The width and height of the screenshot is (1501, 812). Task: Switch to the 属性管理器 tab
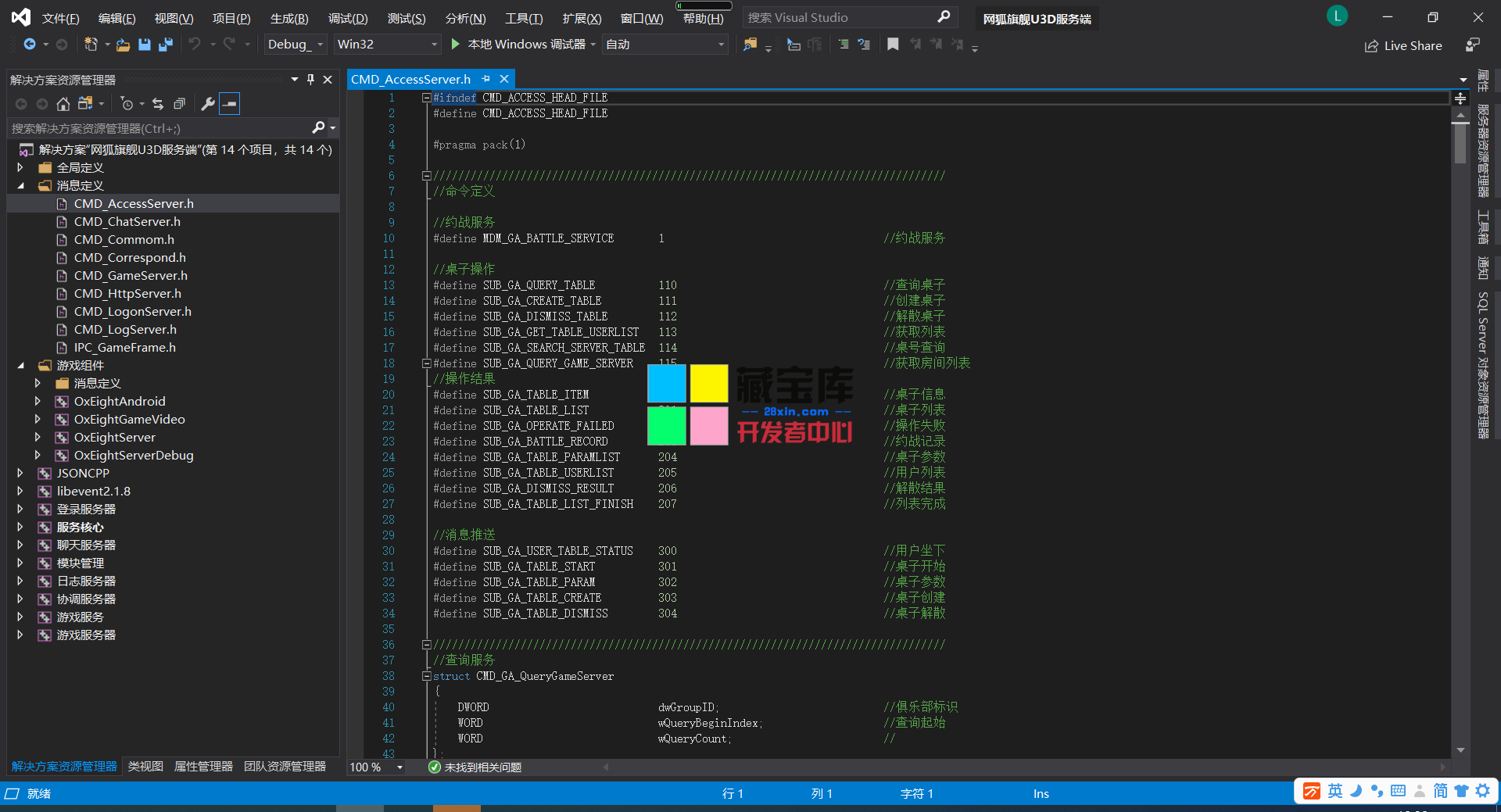(x=203, y=767)
